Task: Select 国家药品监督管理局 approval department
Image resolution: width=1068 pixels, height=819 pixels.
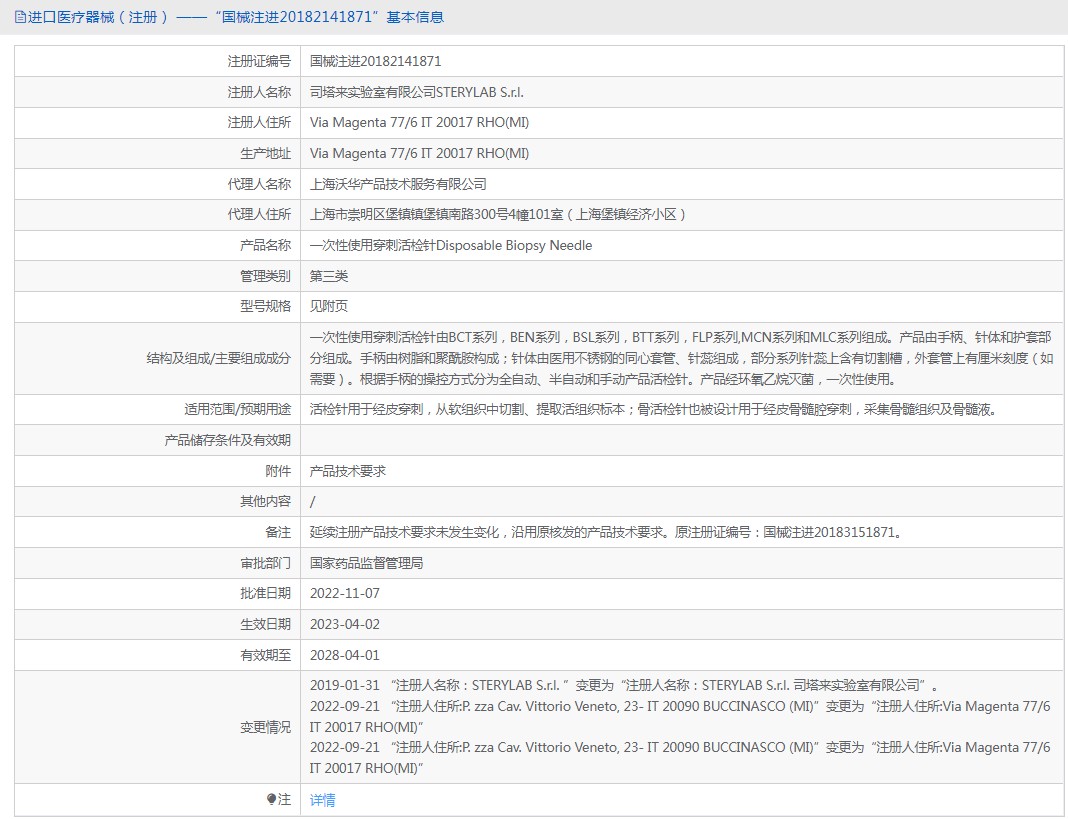Action: 366,563
